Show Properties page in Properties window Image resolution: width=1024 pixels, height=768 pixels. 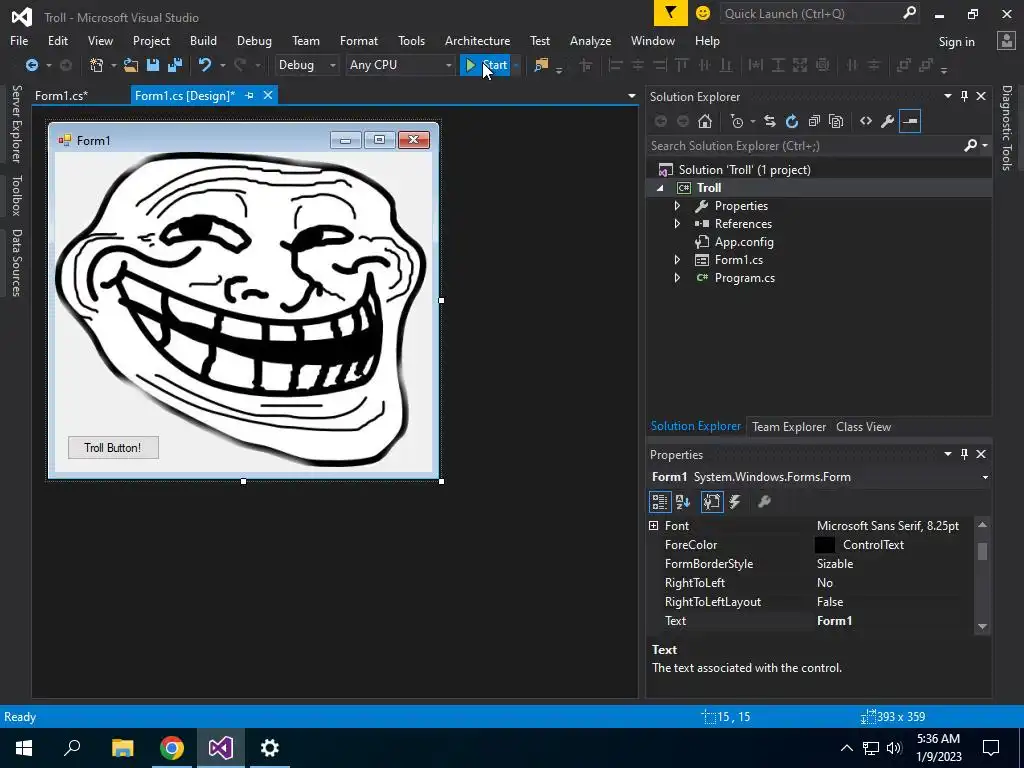point(712,502)
